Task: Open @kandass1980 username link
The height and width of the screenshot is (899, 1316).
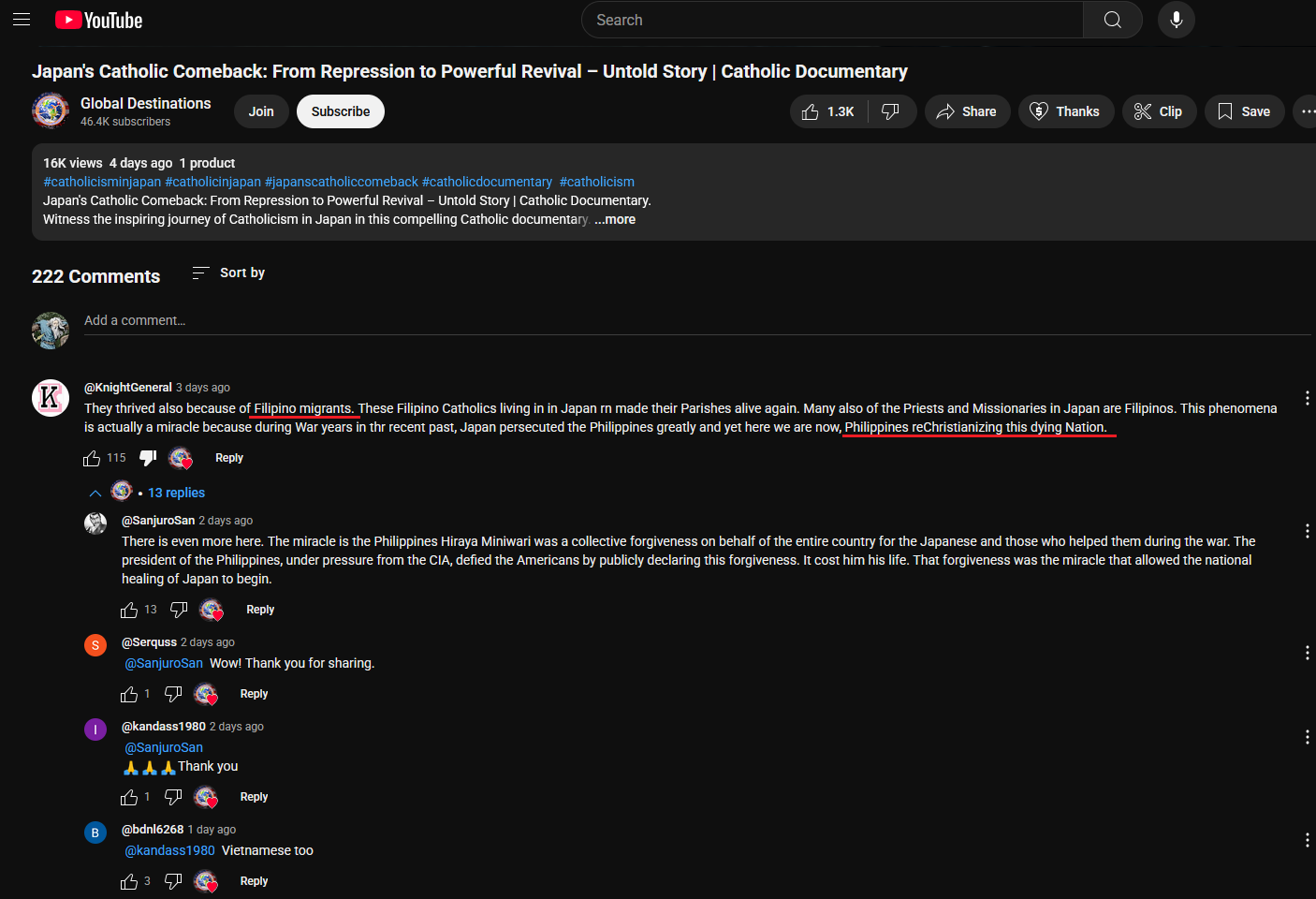Action: [164, 726]
